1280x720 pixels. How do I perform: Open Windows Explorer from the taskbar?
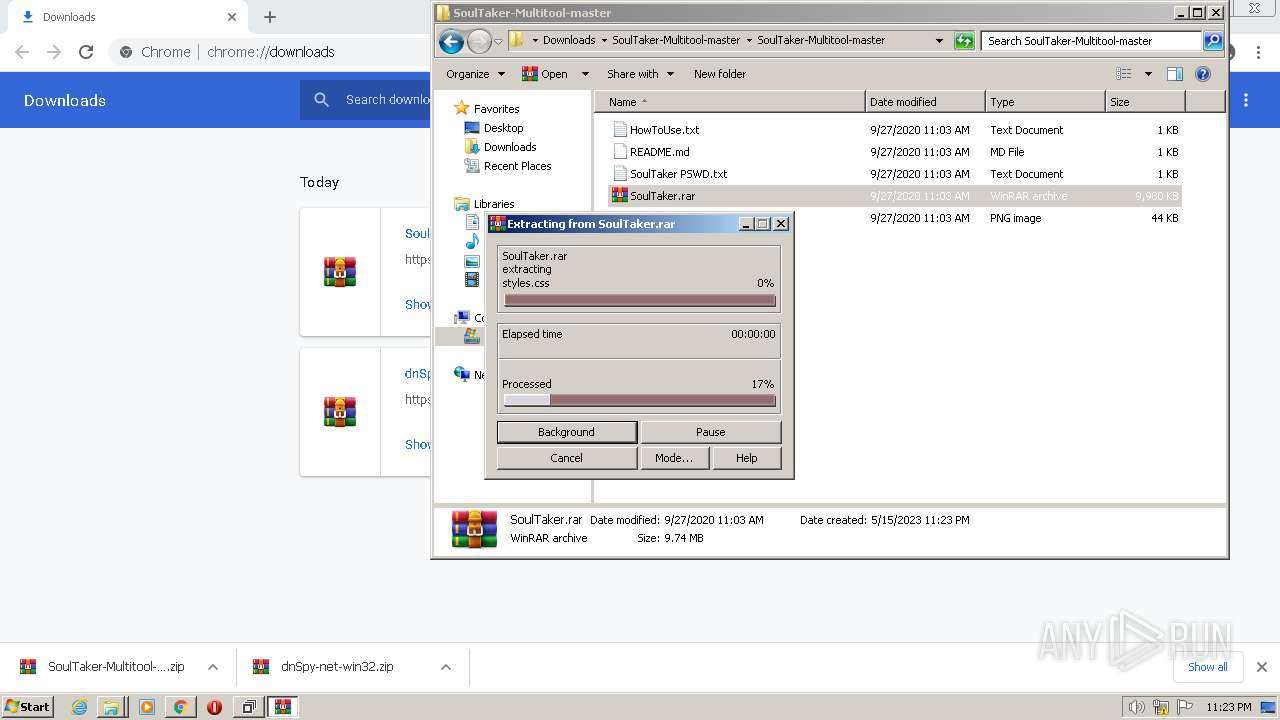point(111,707)
